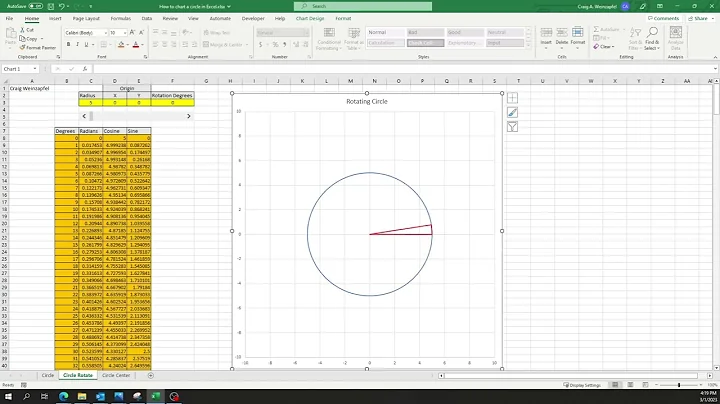Click the taskbar search magnifier
The height and width of the screenshot is (404, 720).
pos(27,396)
